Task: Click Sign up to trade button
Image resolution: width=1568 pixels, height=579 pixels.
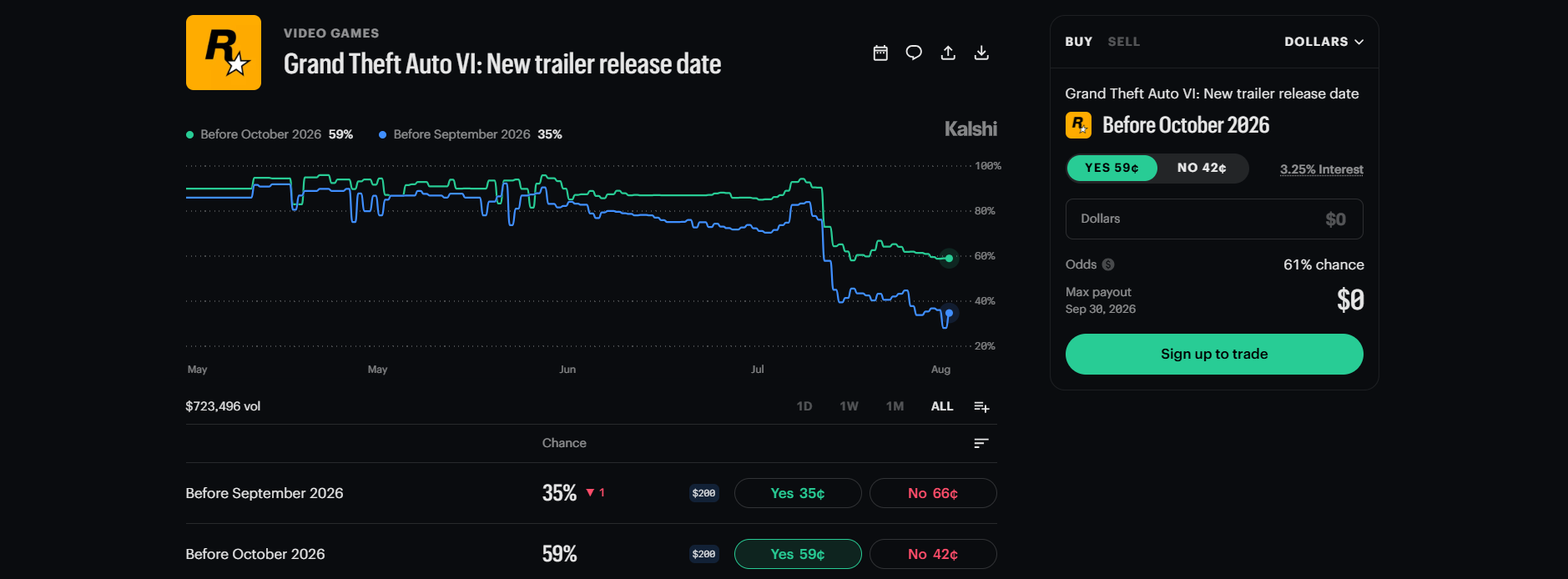Action: tap(1214, 354)
